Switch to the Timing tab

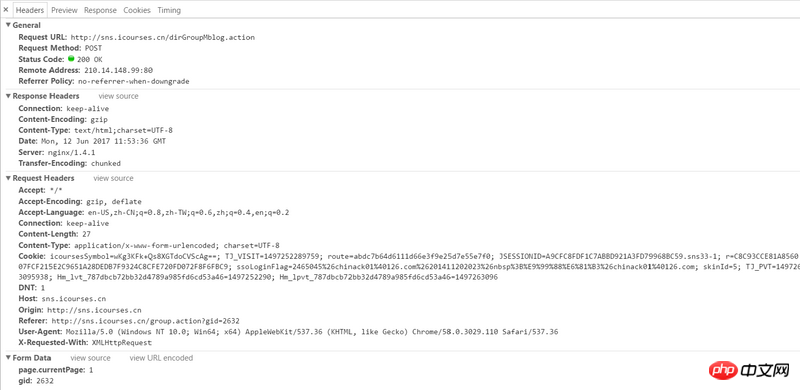[x=169, y=10]
